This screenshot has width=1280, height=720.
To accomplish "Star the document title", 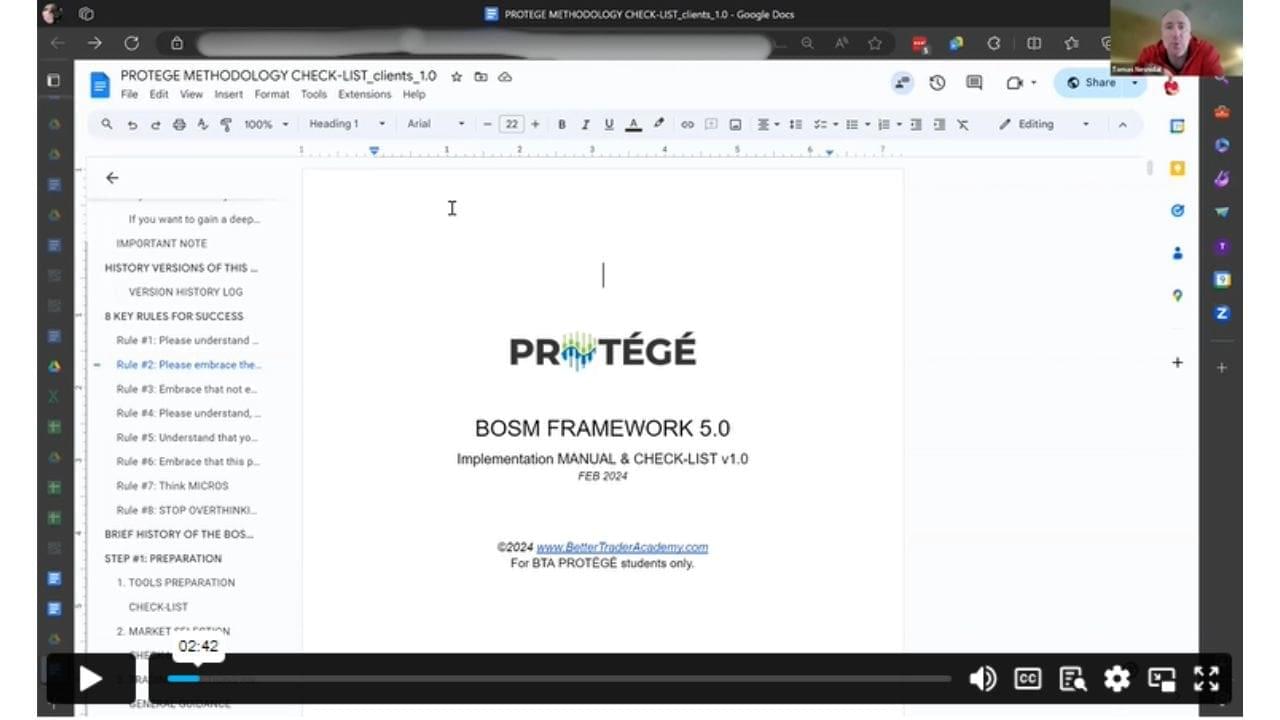I will pyautogui.click(x=457, y=76).
